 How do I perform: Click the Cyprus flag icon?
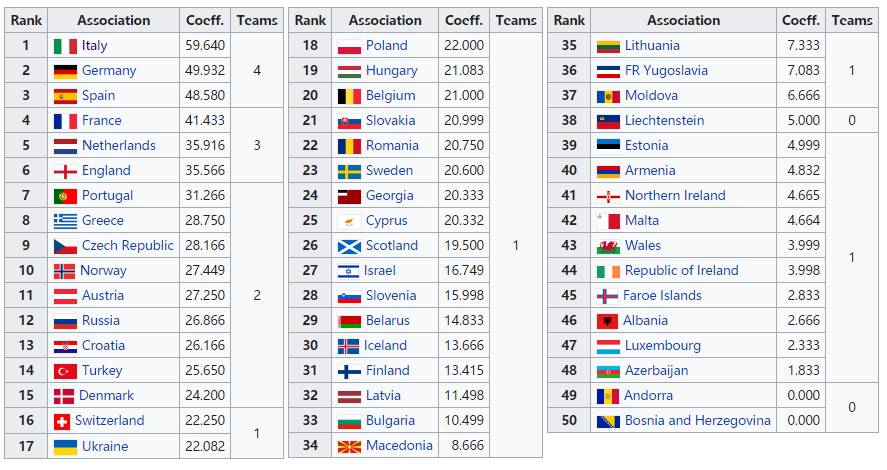pyautogui.click(x=349, y=221)
